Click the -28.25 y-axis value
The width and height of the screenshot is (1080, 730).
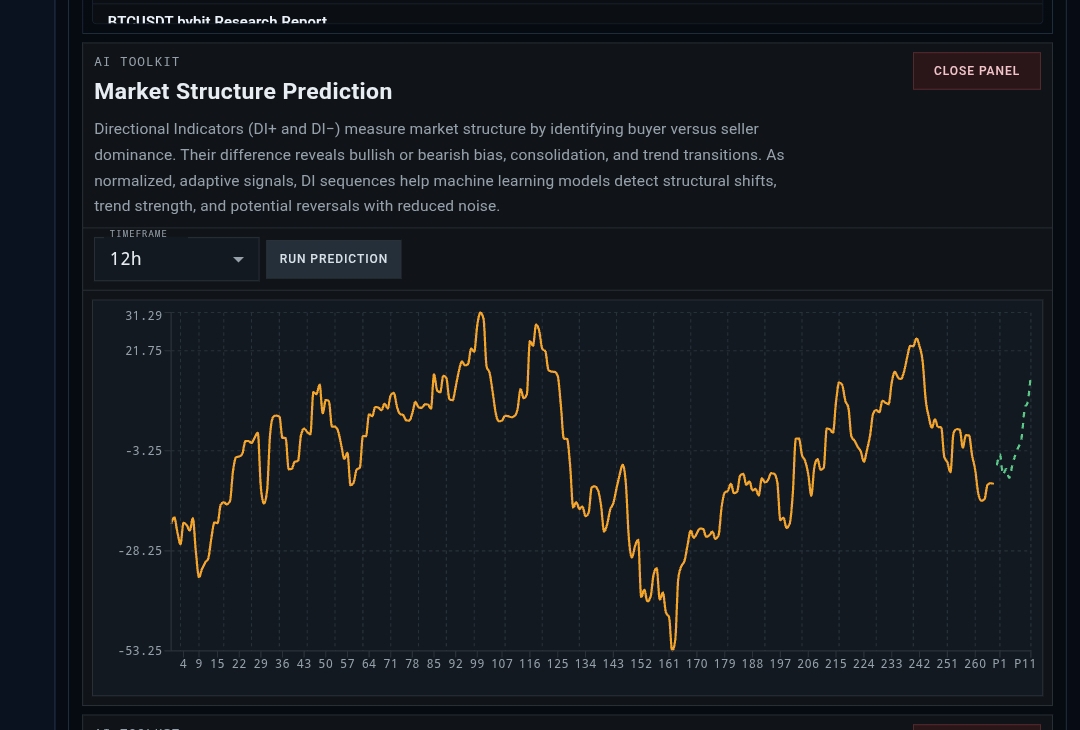140,550
